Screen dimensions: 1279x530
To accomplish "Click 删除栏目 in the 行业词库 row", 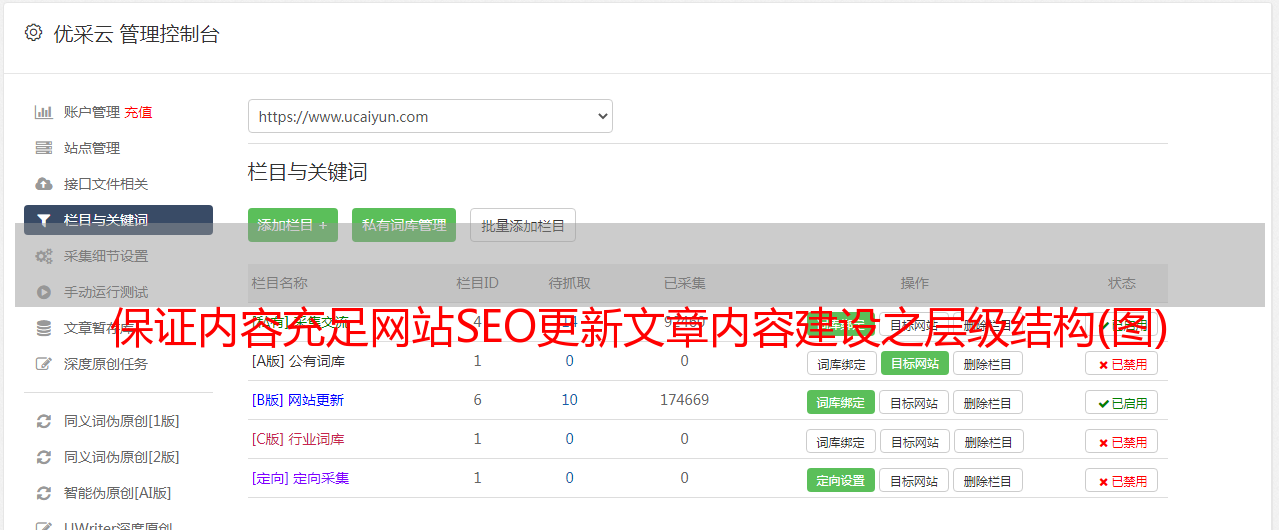I will 988,442.
